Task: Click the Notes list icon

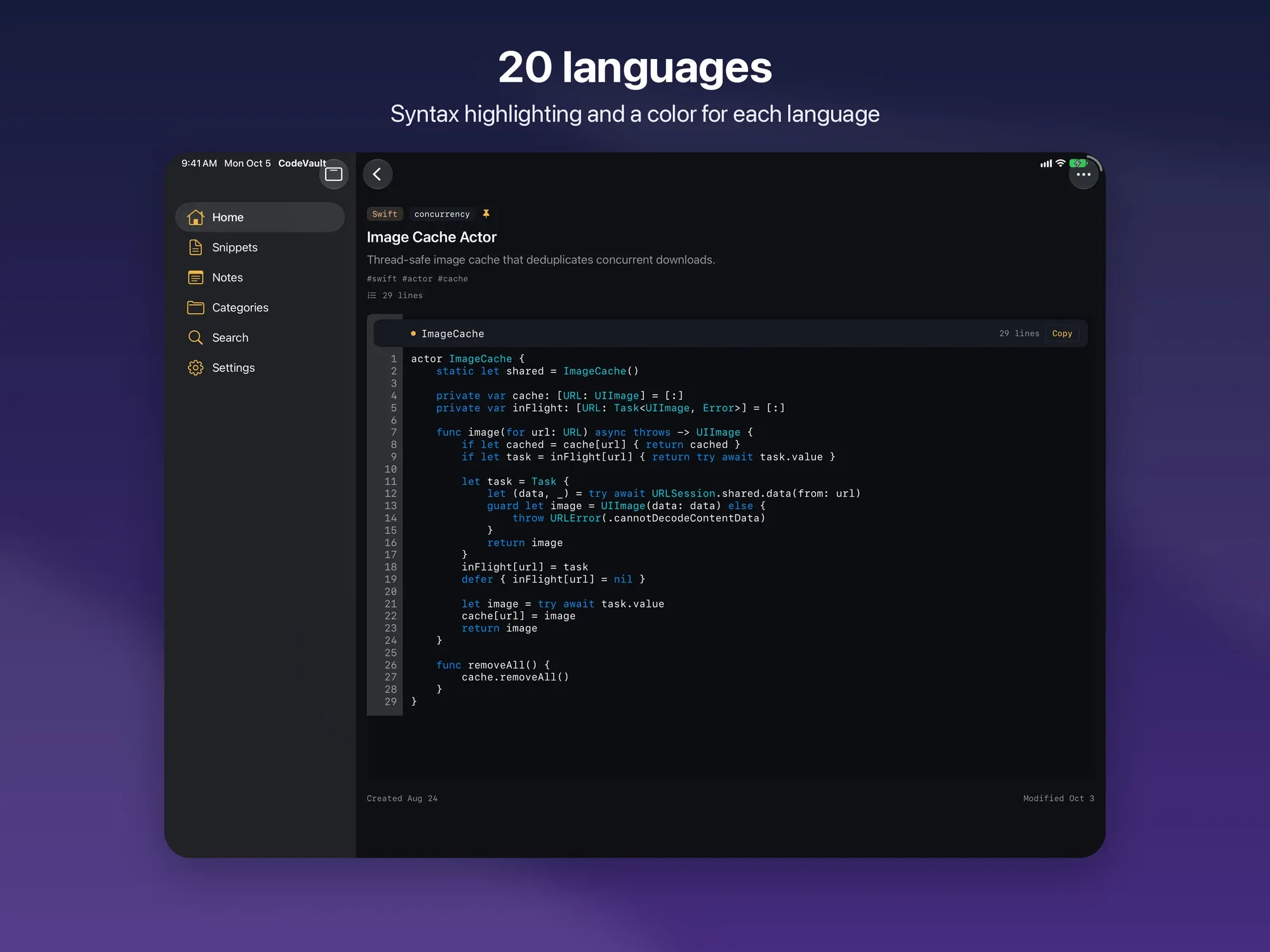Action: [x=196, y=277]
